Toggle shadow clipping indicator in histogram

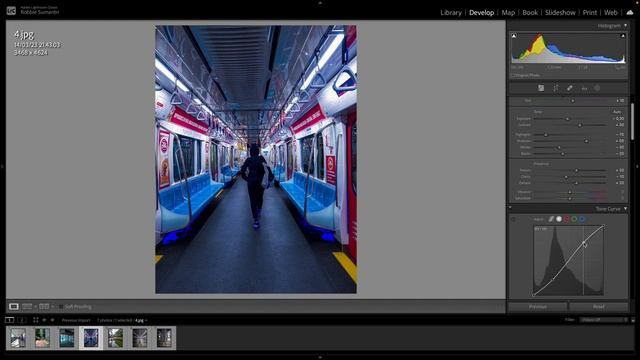514,36
